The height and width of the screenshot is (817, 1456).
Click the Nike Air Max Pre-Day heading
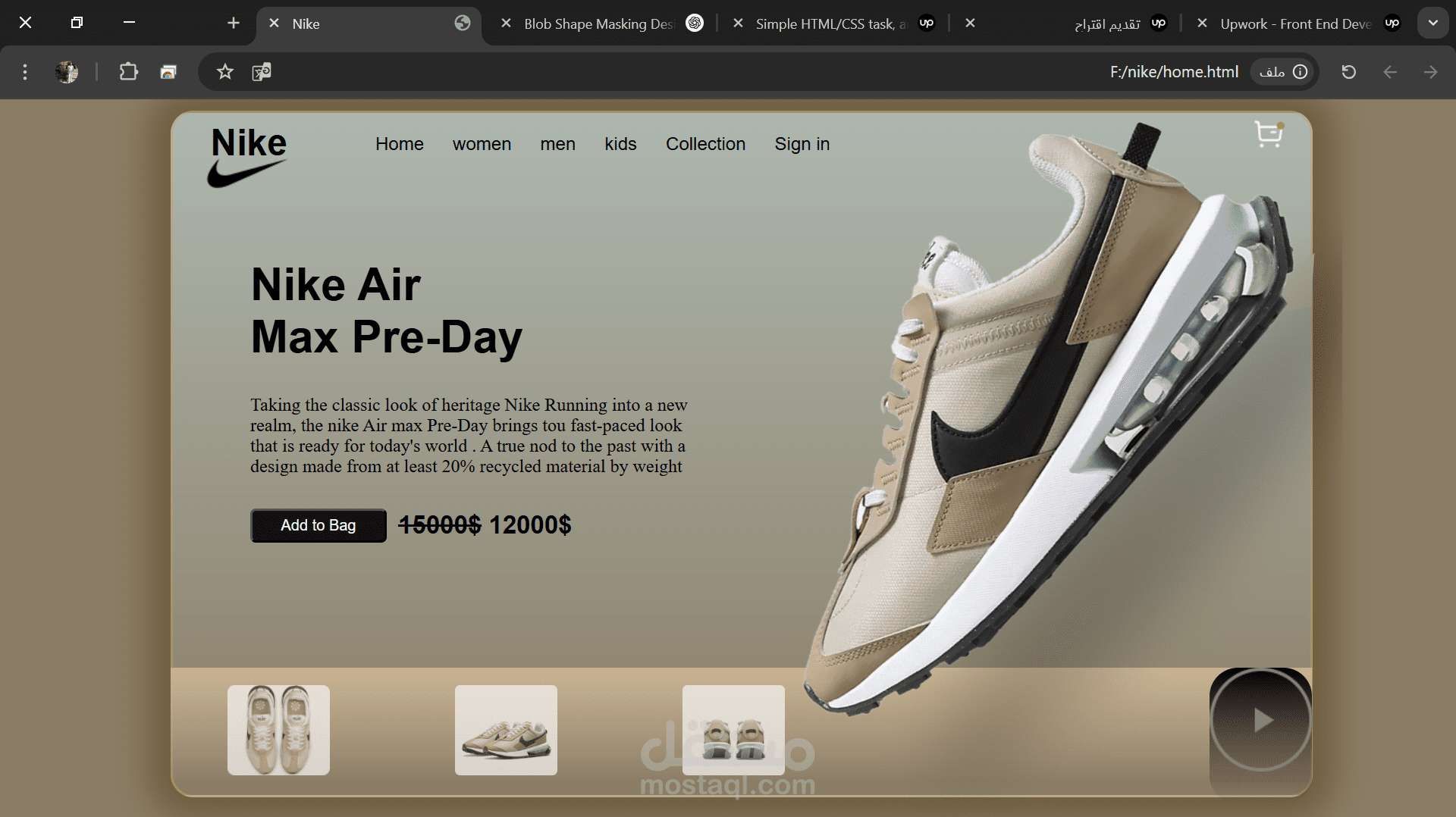pyautogui.click(x=387, y=311)
